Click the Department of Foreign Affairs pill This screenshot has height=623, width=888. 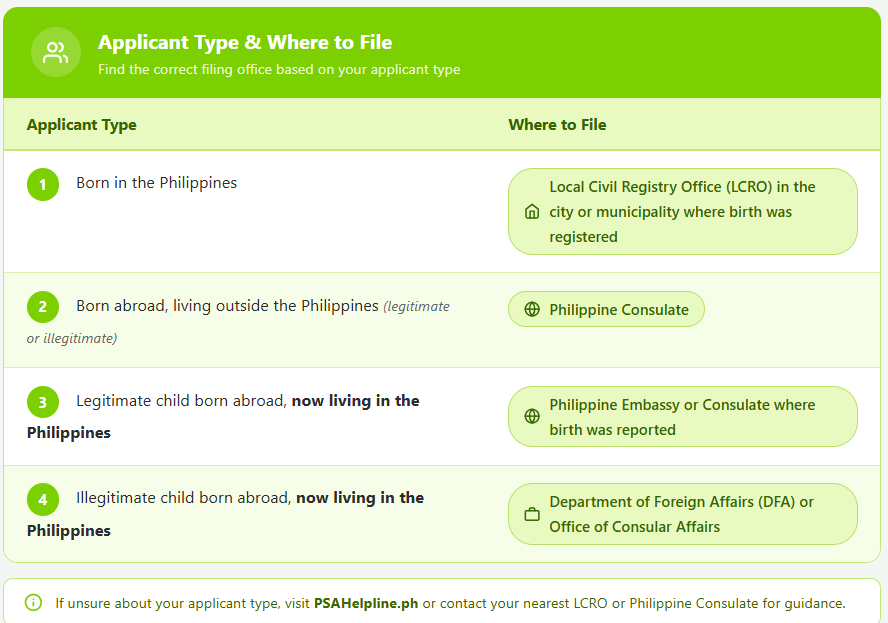pos(683,514)
